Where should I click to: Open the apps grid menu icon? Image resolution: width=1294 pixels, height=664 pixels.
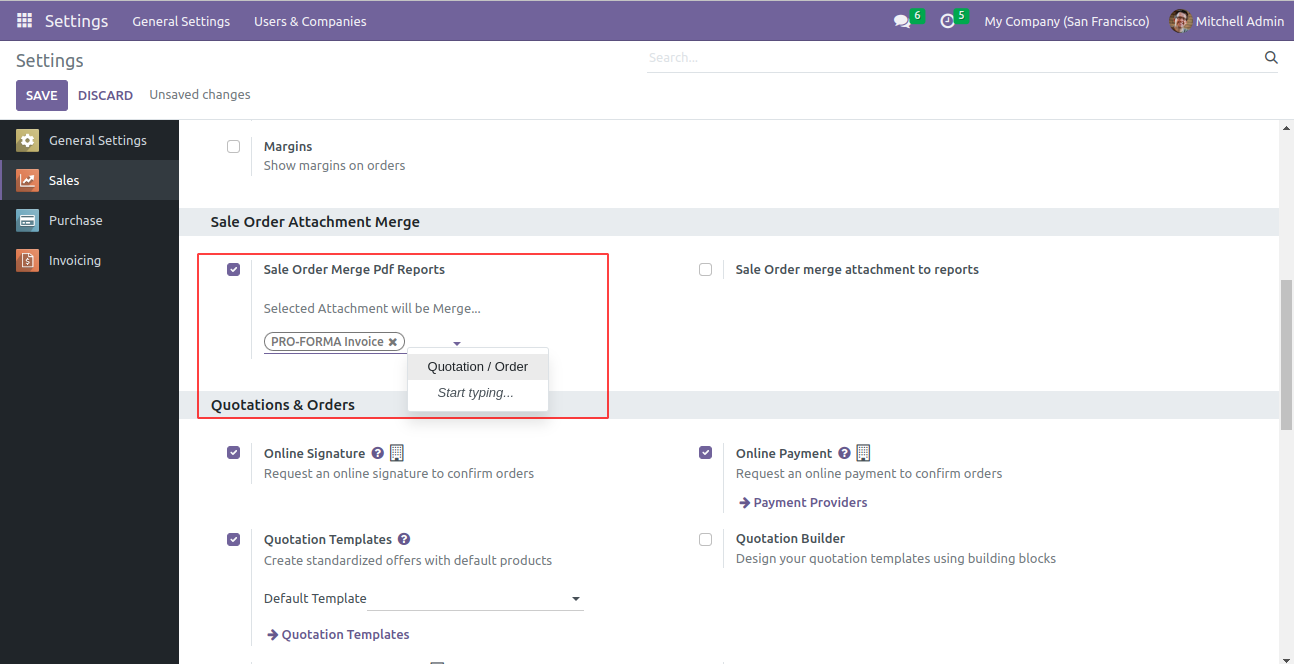point(24,21)
